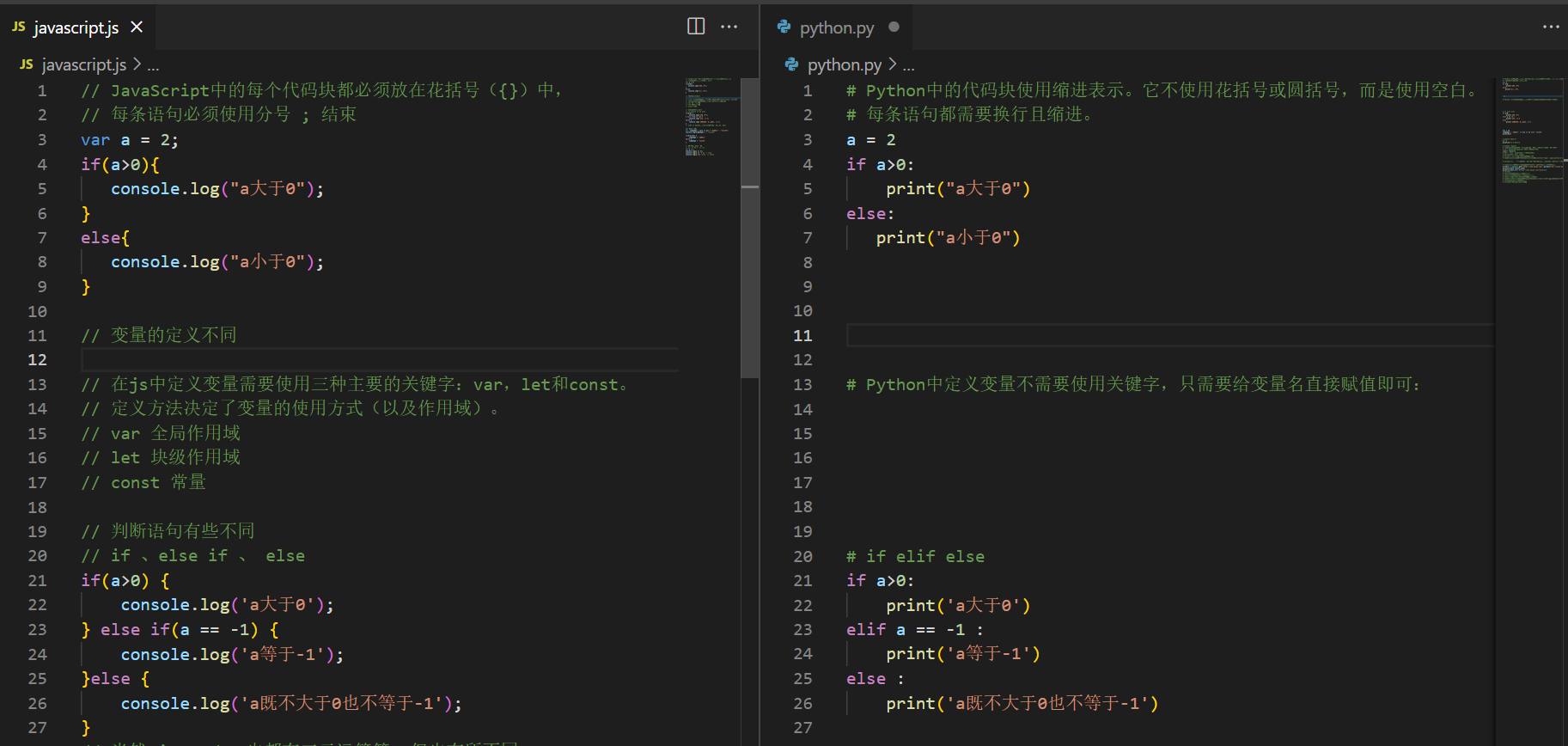Click line number 20 in python.py

pyautogui.click(x=802, y=556)
